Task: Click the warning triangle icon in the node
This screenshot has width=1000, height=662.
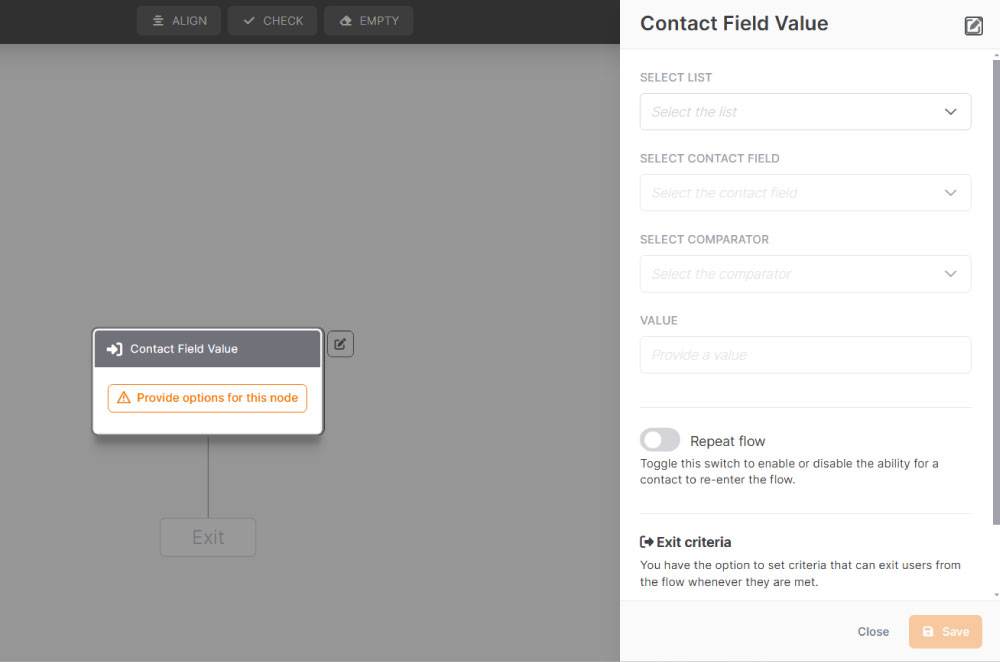Action: [x=124, y=397]
